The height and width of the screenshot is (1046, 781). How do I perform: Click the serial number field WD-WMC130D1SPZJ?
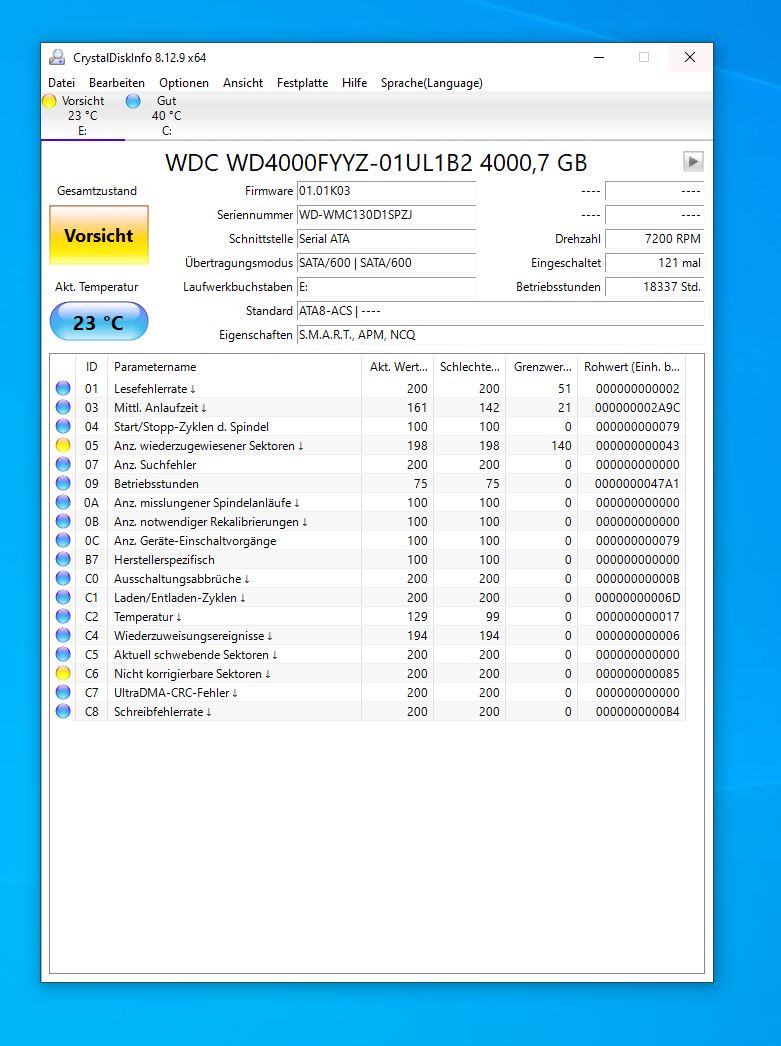(x=386, y=215)
